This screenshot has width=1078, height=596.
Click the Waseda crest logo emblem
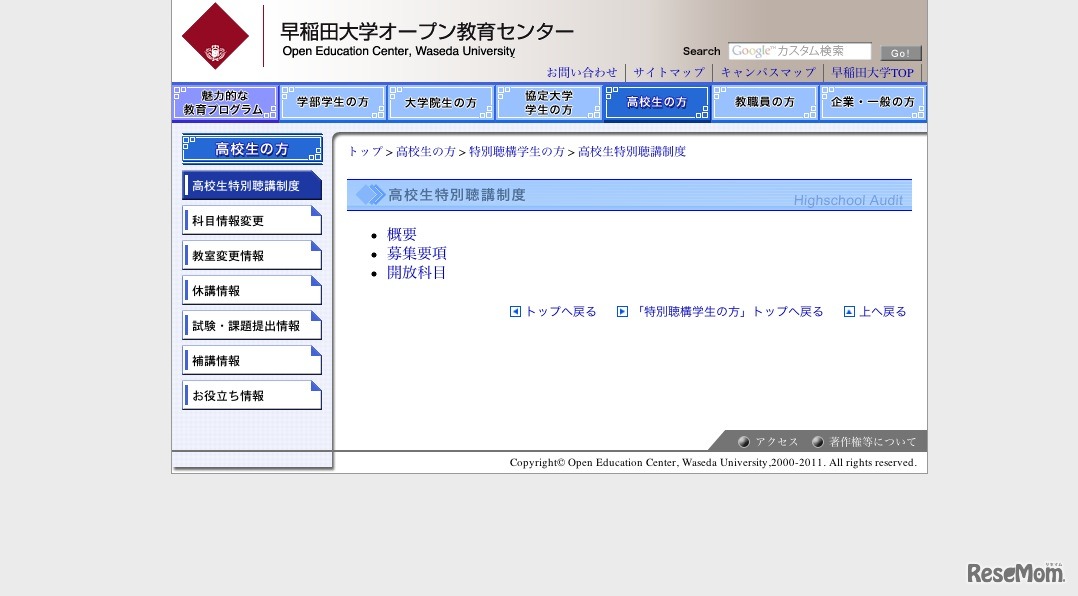point(216,38)
